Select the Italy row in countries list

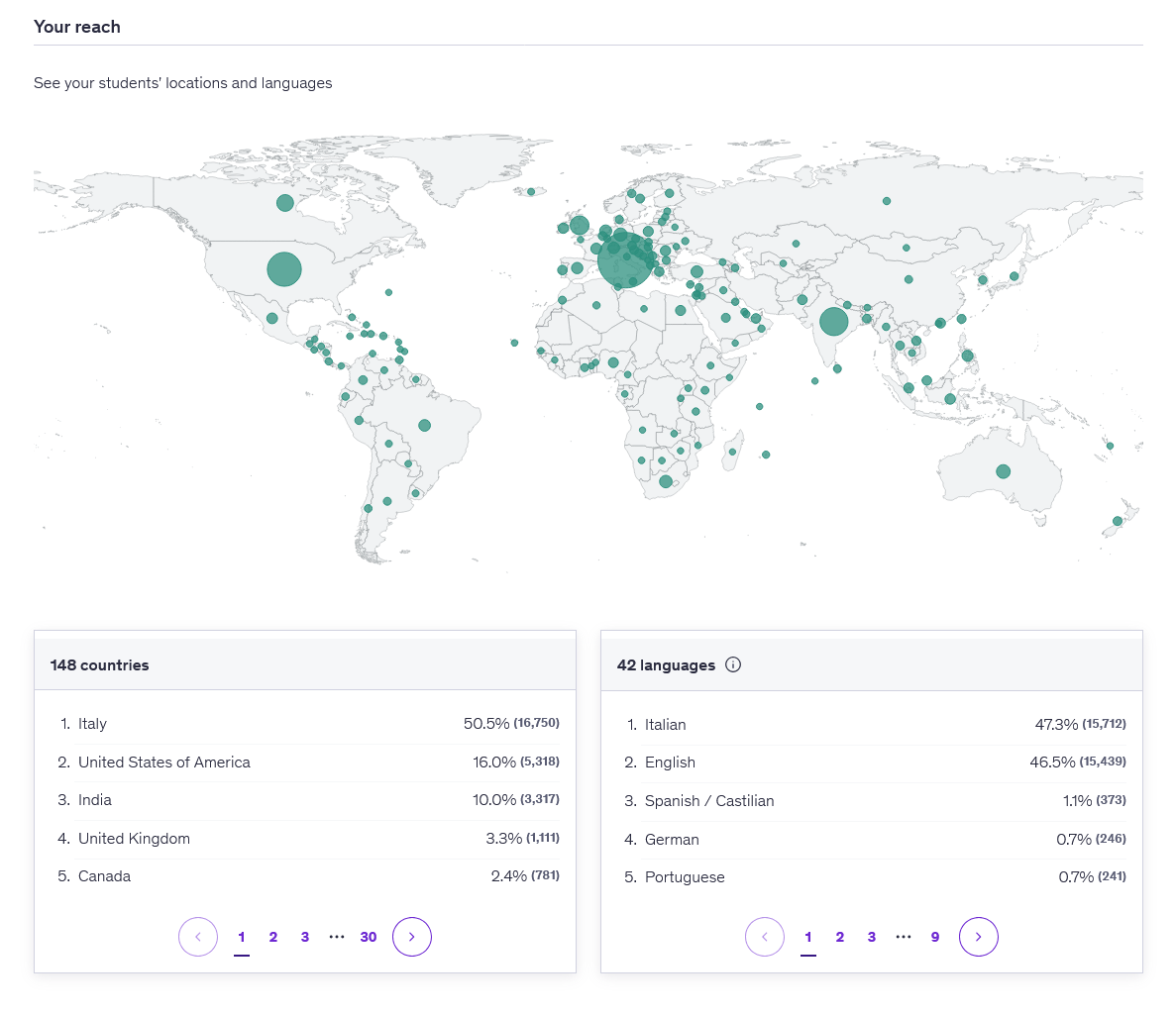[305, 724]
